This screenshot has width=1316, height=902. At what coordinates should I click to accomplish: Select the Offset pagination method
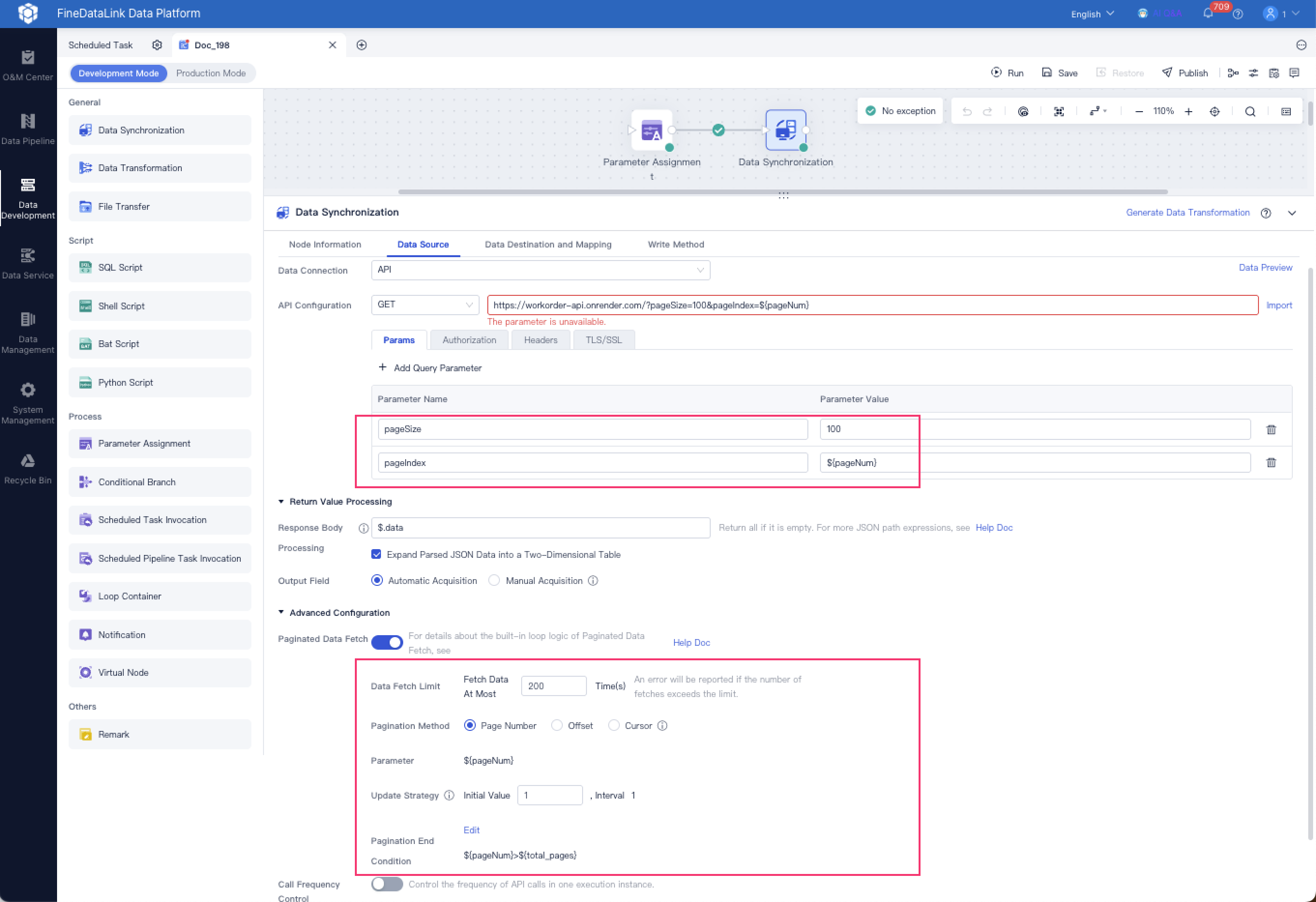click(556, 726)
